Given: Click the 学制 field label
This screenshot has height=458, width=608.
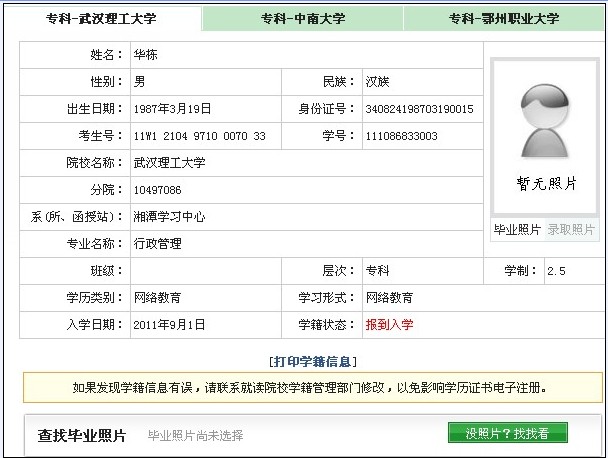Looking at the screenshot, I should [x=520, y=271].
